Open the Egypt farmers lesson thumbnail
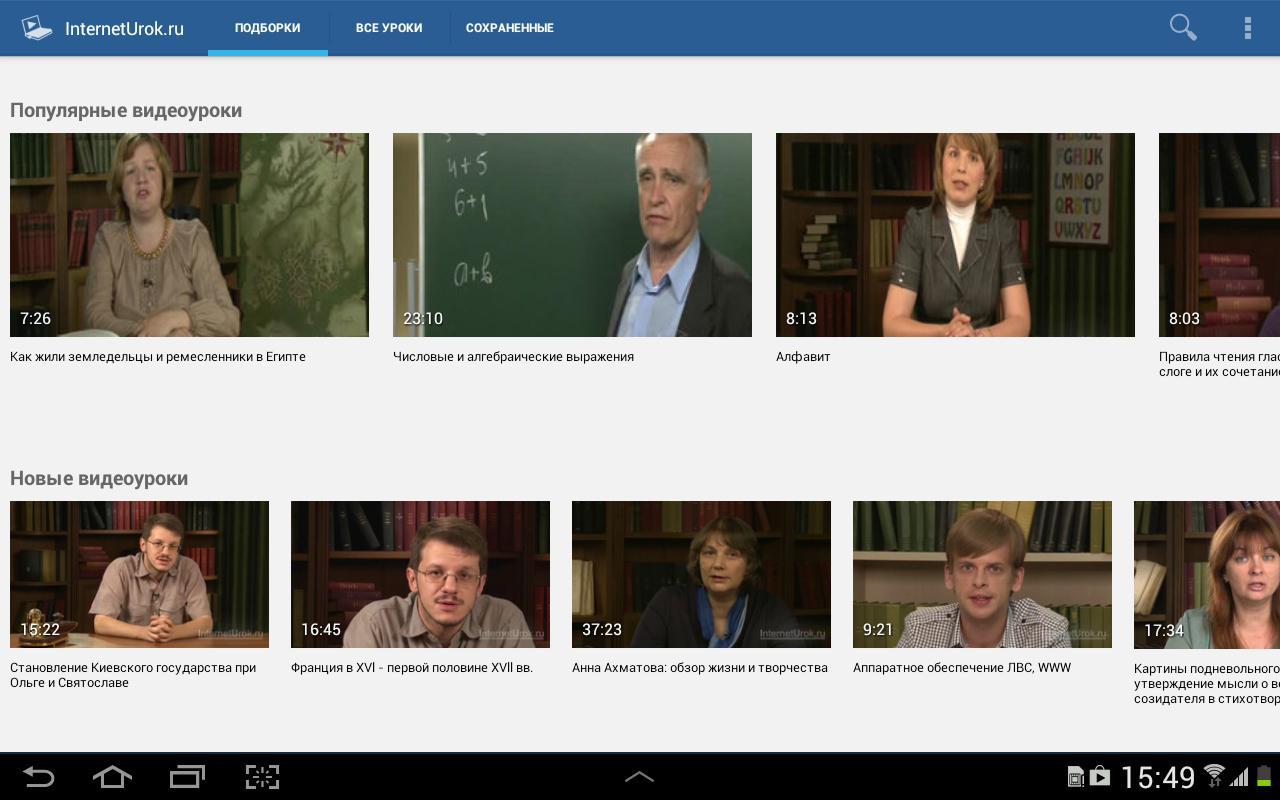 pyautogui.click(x=189, y=235)
